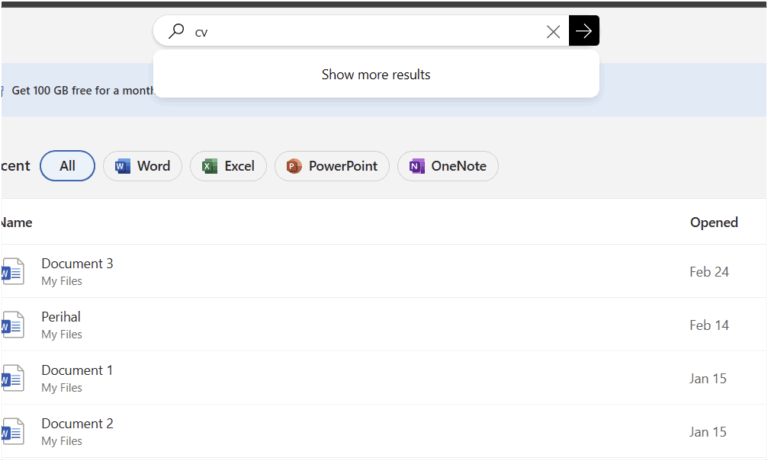Screen dimensions: 768x461
Task: Click Word file icon beside Document 1
Action: pos(13,378)
